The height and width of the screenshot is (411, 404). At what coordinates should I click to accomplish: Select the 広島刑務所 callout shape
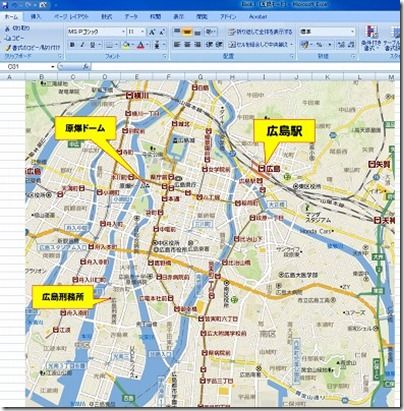click(63, 296)
